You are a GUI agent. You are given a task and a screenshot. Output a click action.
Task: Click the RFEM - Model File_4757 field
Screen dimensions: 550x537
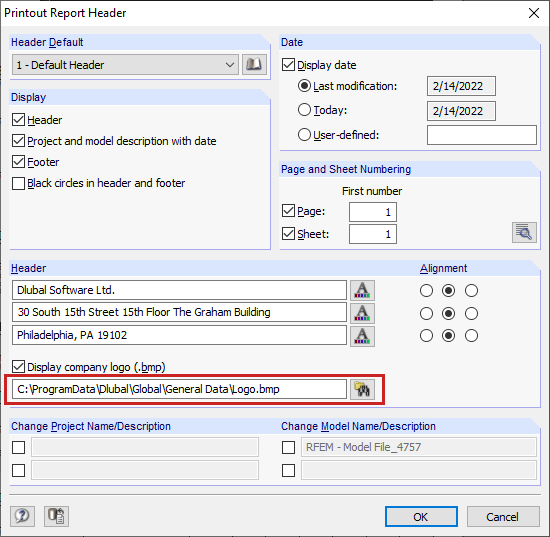pos(419,447)
